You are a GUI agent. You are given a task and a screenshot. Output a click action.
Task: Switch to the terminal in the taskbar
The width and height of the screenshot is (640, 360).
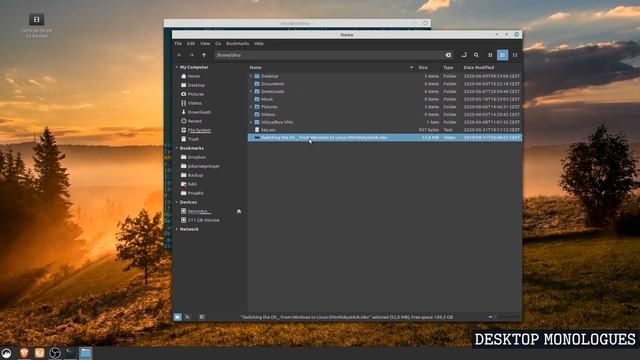click(x=69, y=353)
